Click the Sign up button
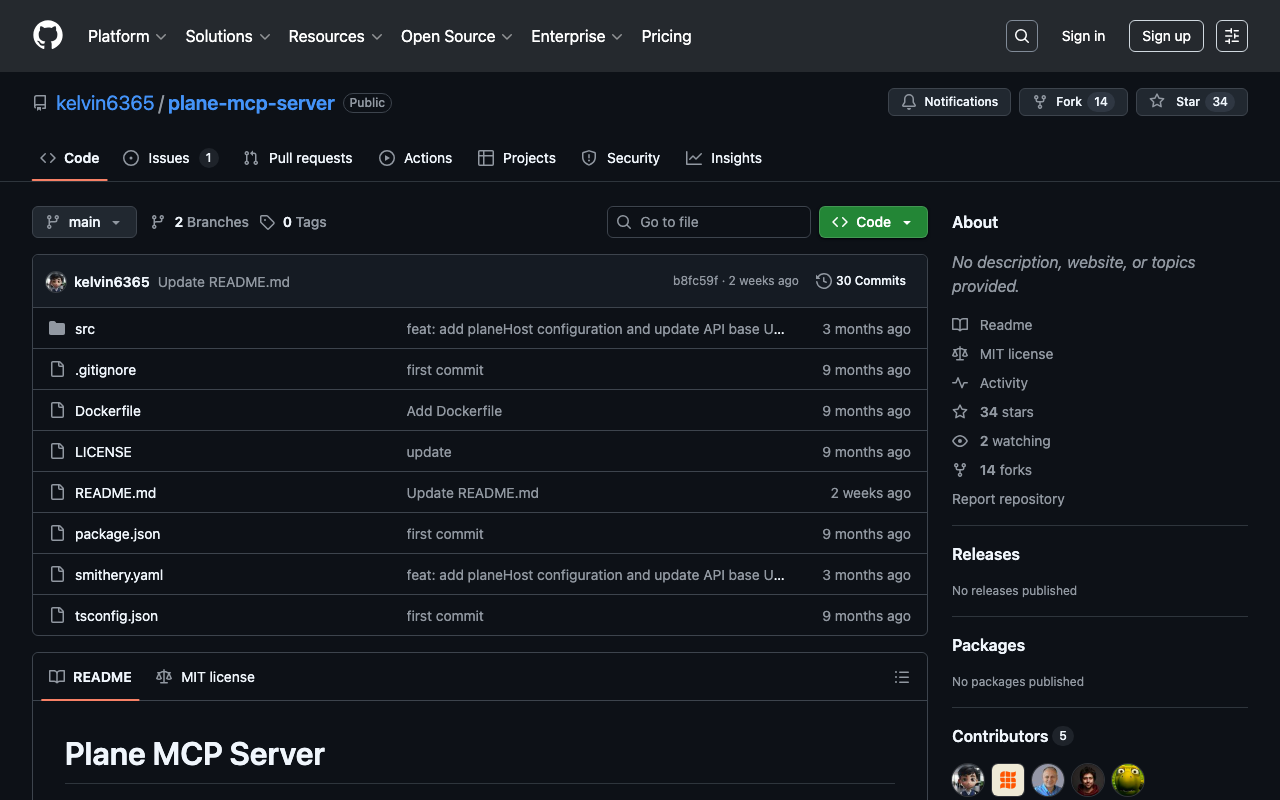This screenshot has height=800, width=1280. pyautogui.click(x=1166, y=36)
